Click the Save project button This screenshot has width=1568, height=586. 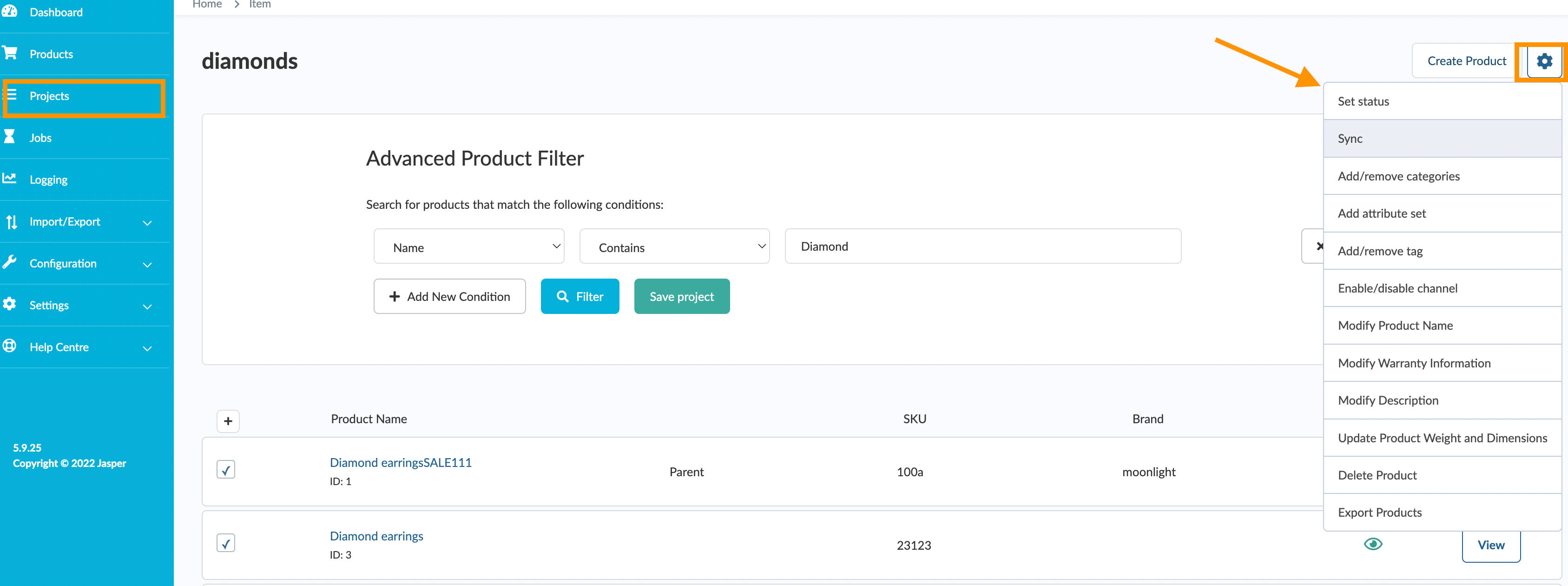[681, 297]
